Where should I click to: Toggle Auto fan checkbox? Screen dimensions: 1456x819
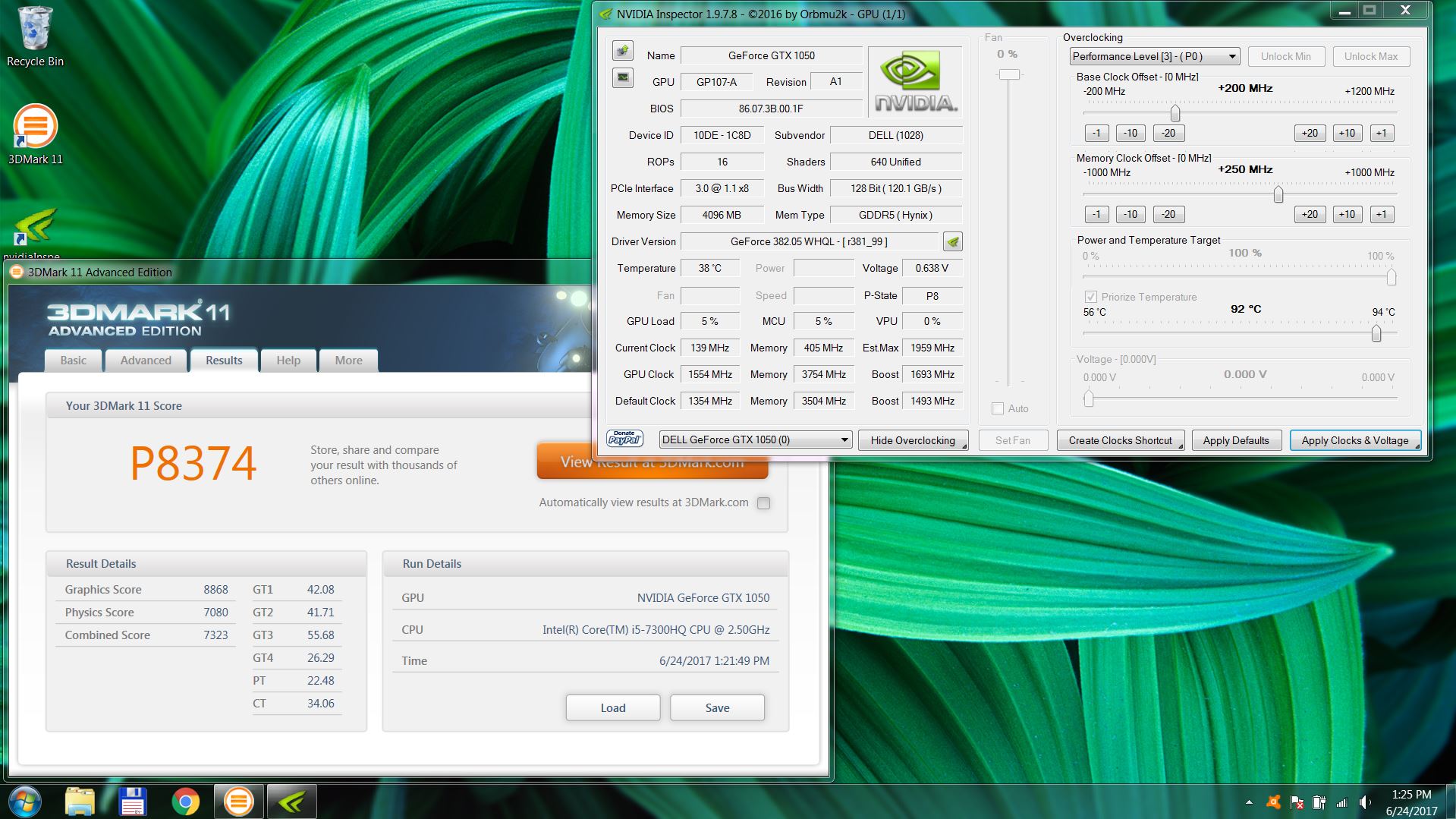coord(998,408)
